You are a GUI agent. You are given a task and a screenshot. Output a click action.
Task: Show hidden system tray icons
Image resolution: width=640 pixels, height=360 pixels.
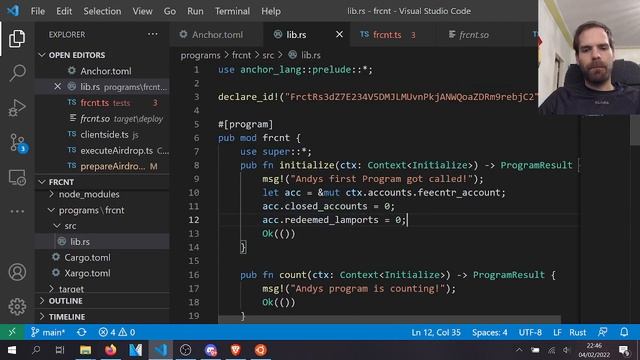click(519, 350)
